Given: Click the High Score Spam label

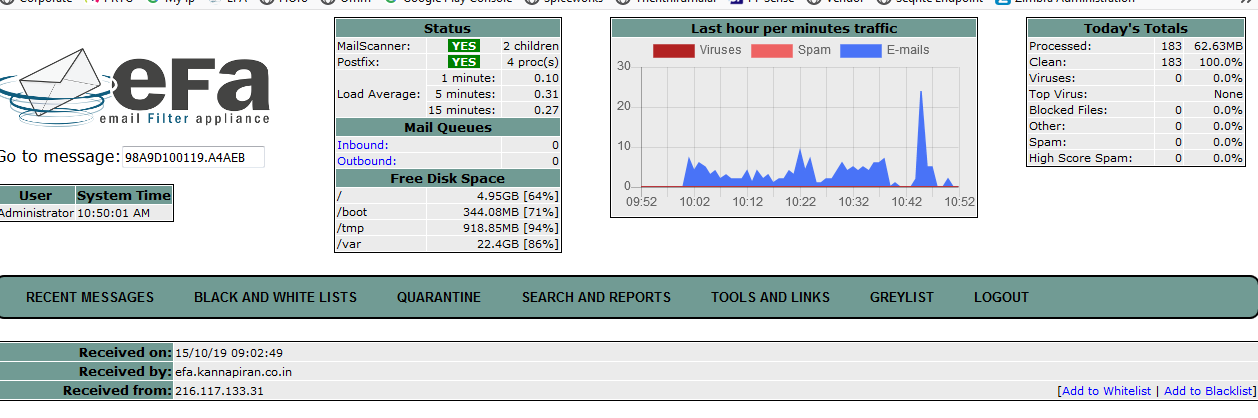Looking at the screenshot, I should (x=1080, y=158).
